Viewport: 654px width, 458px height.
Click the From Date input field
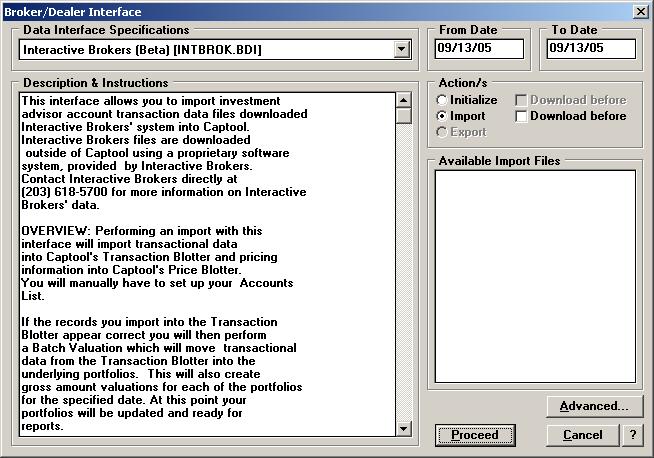click(479, 48)
